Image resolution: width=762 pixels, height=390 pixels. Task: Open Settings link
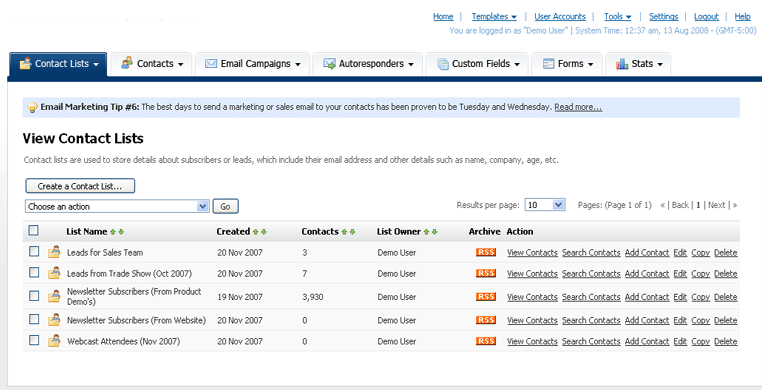coord(663,17)
